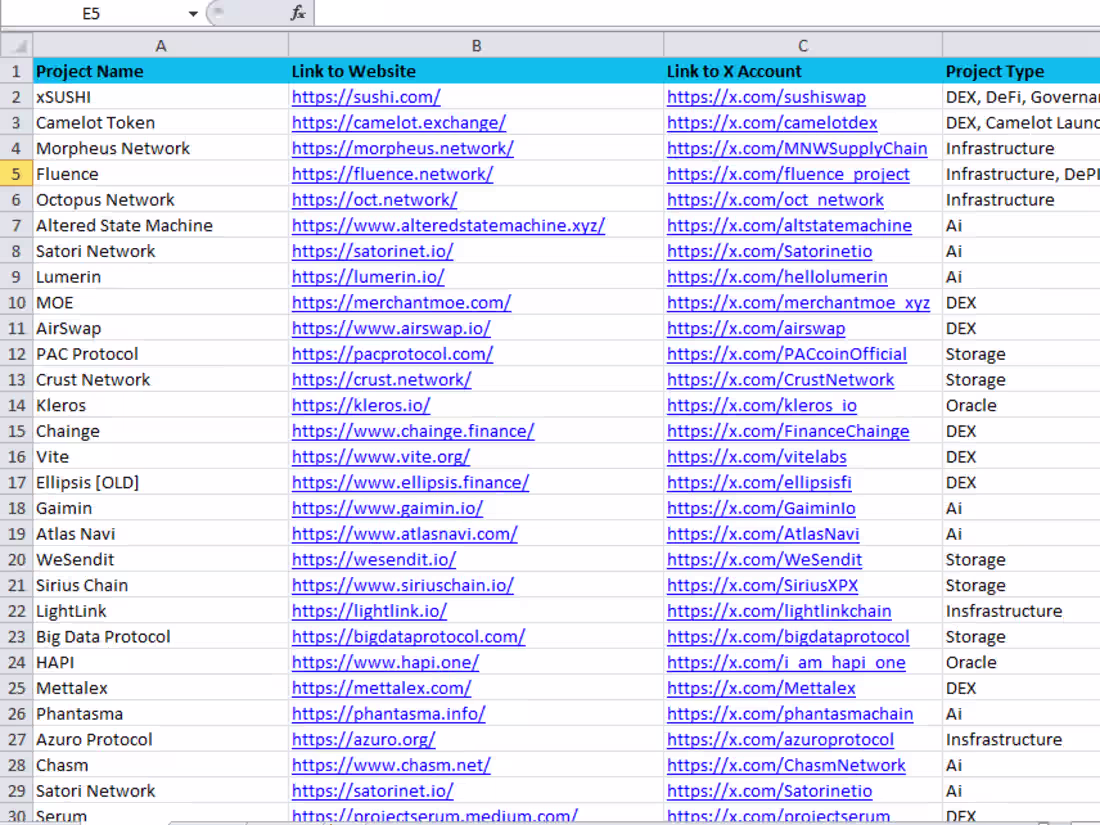Open the https://x.com/camelotdex link
This screenshot has height=825, width=1100.
tap(772, 123)
